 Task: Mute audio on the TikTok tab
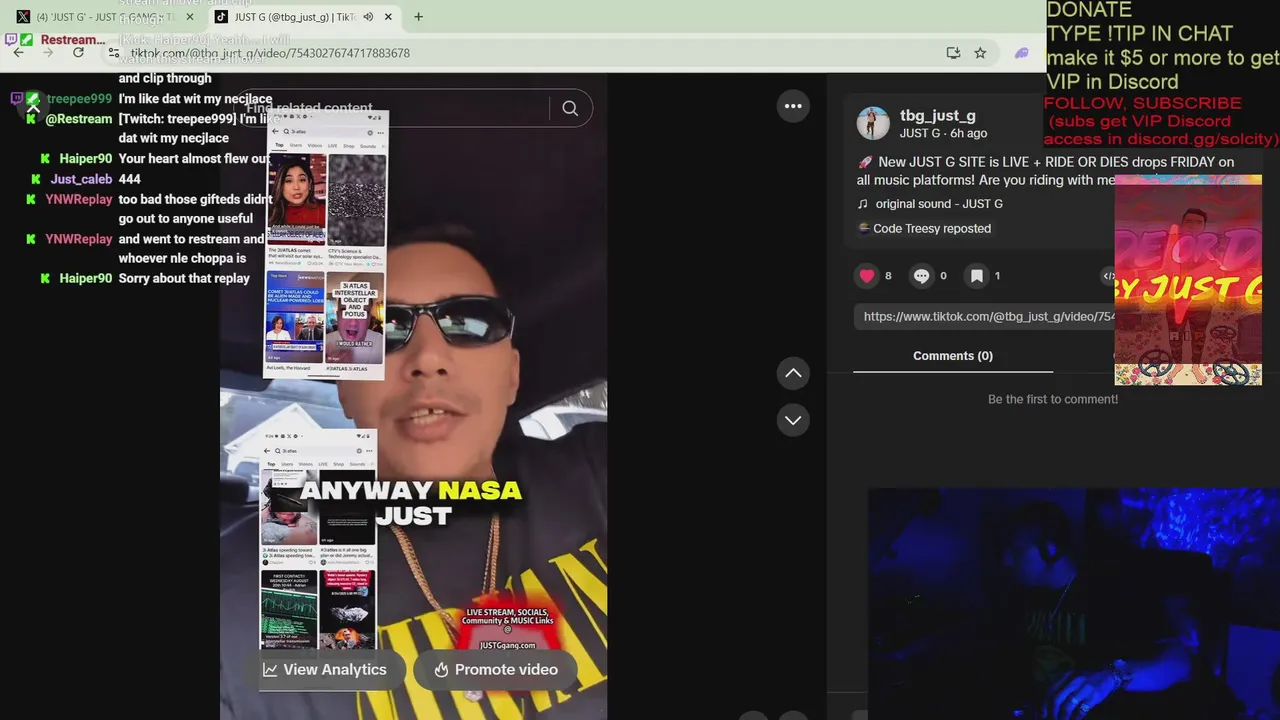[368, 17]
